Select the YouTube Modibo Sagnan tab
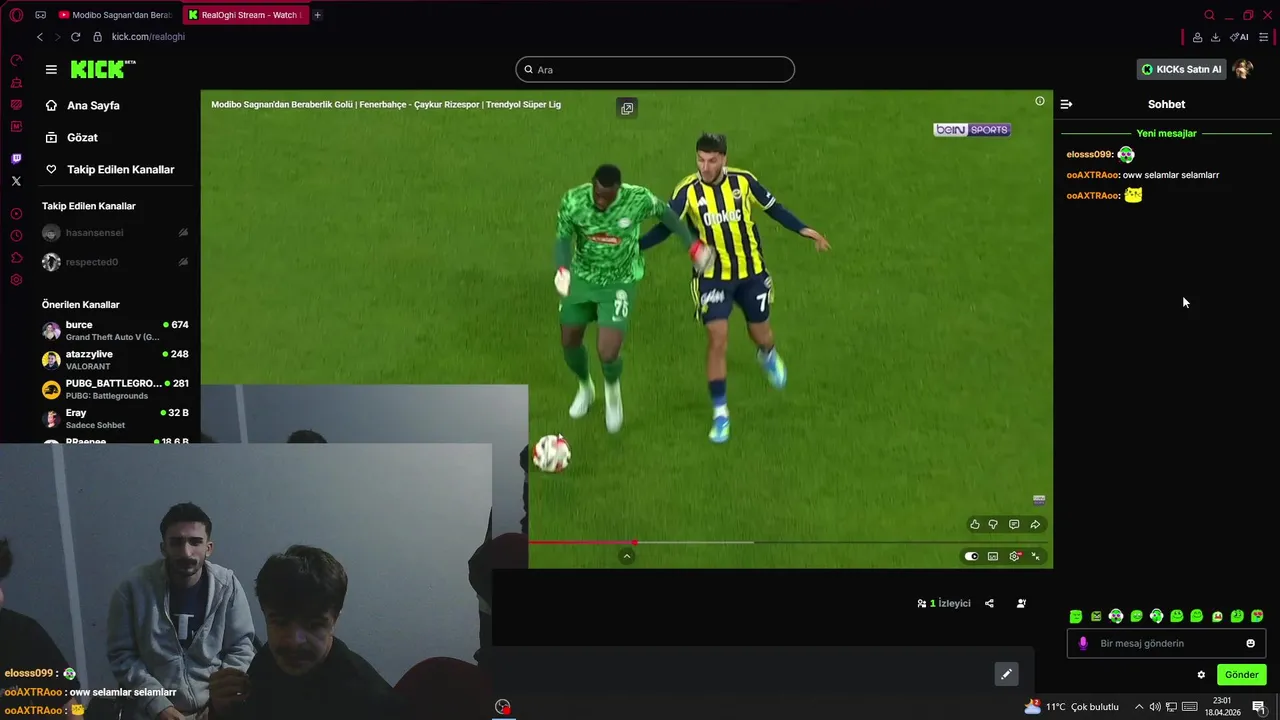Viewport: 1280px width, 720px height. (x=116, y=15)
